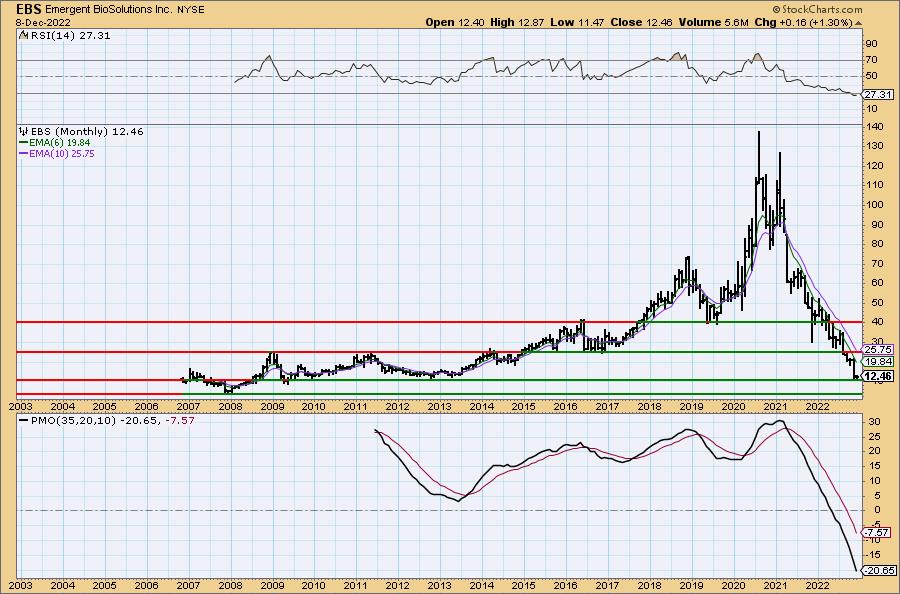The image size is (900, 594).
Task: Click the 140 label on price axis
Action: coord(874,127)
